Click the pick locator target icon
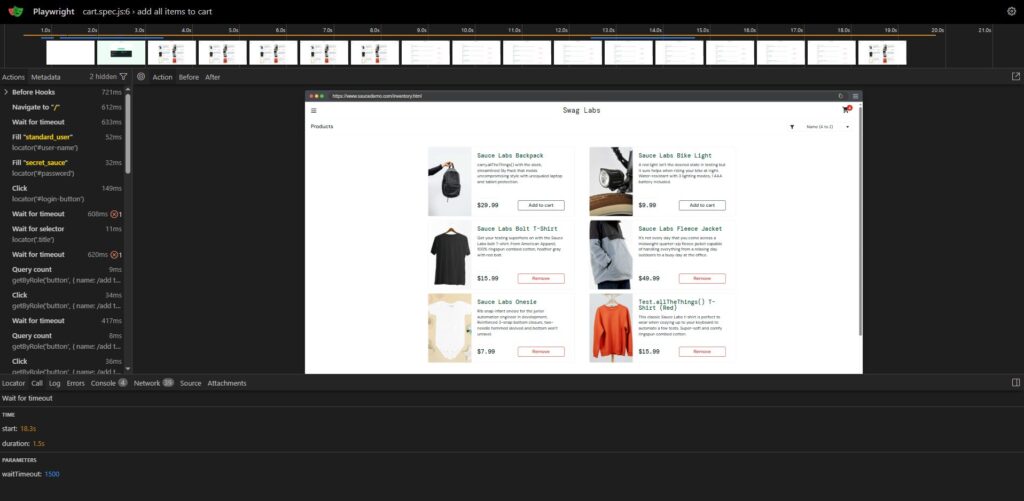Image resolution: width=1024 pixels, height=501 pixels. [141, 76]
